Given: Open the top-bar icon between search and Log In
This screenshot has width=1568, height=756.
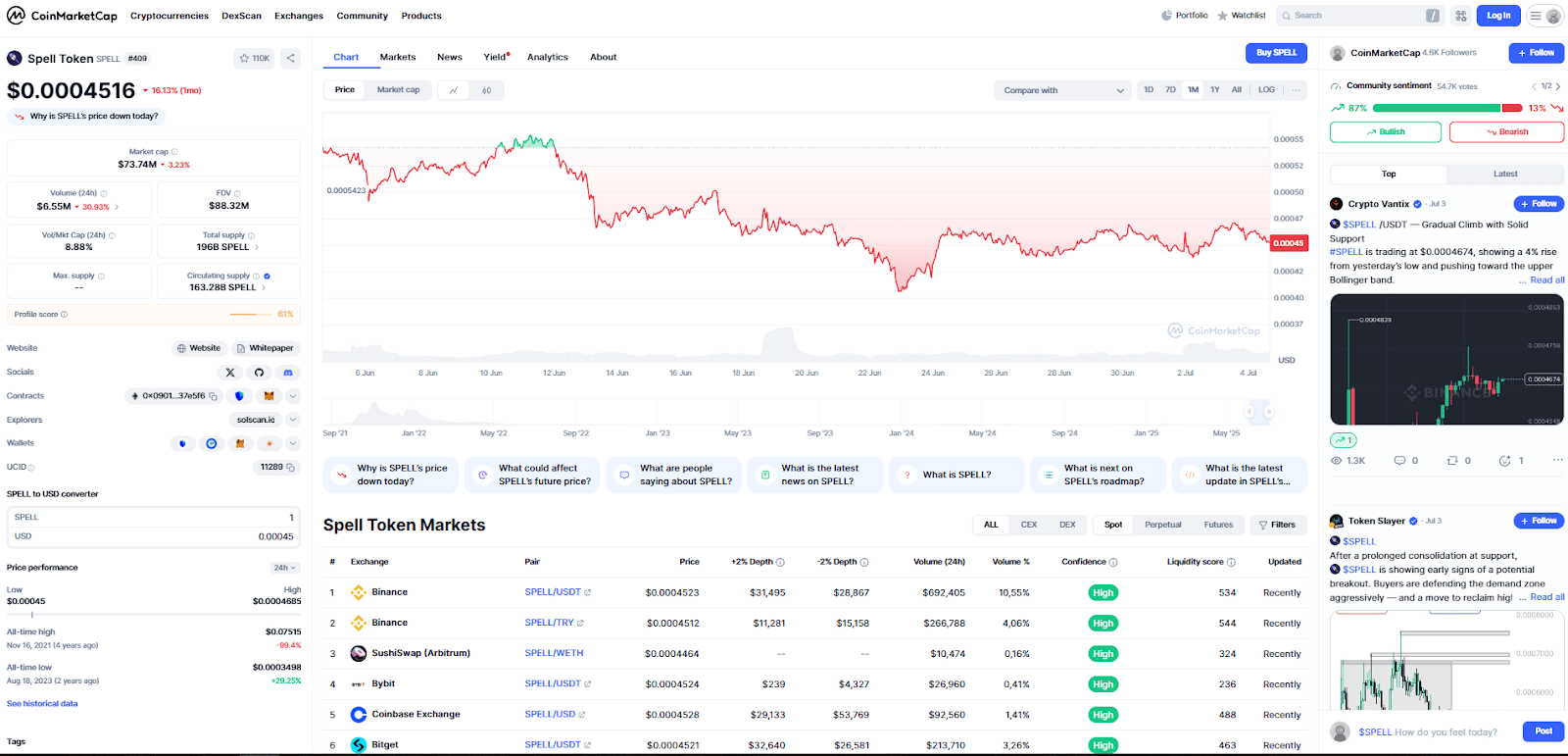Looking at the screenshot, I should pyautogui.click(x=1461, y=16).
